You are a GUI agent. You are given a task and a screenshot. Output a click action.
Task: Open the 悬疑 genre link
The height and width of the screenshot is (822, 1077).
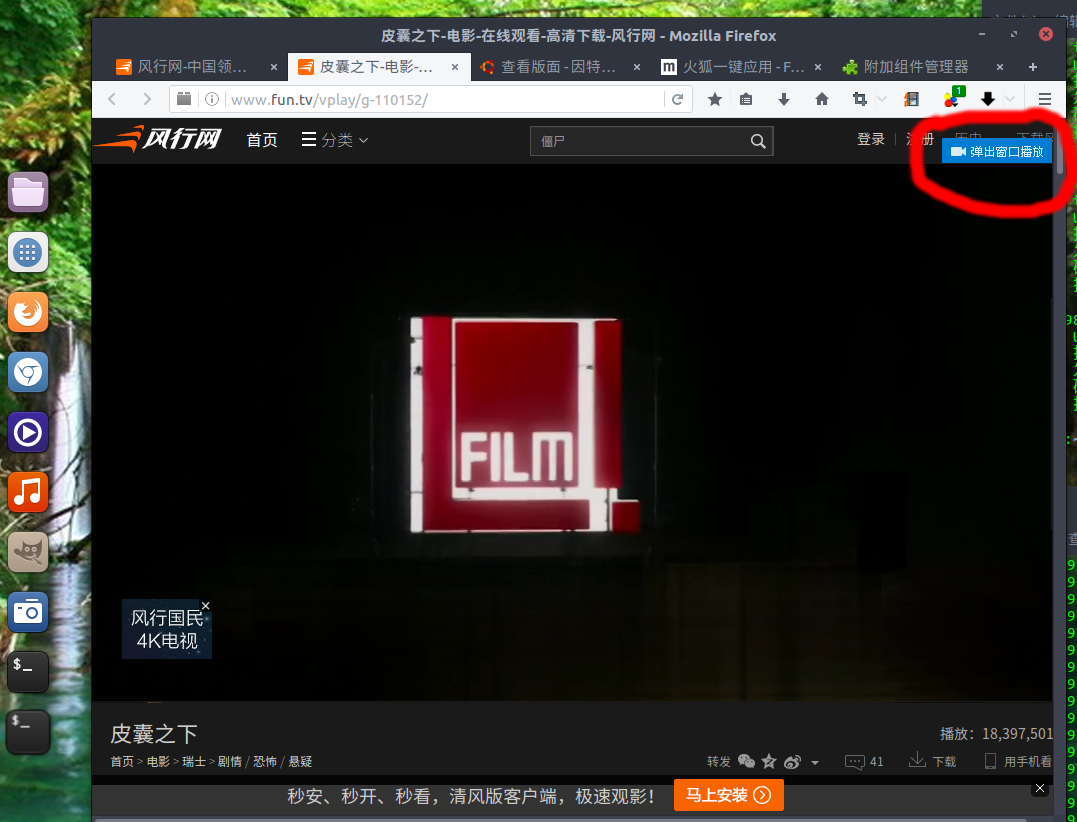click(x=300, y=762)
